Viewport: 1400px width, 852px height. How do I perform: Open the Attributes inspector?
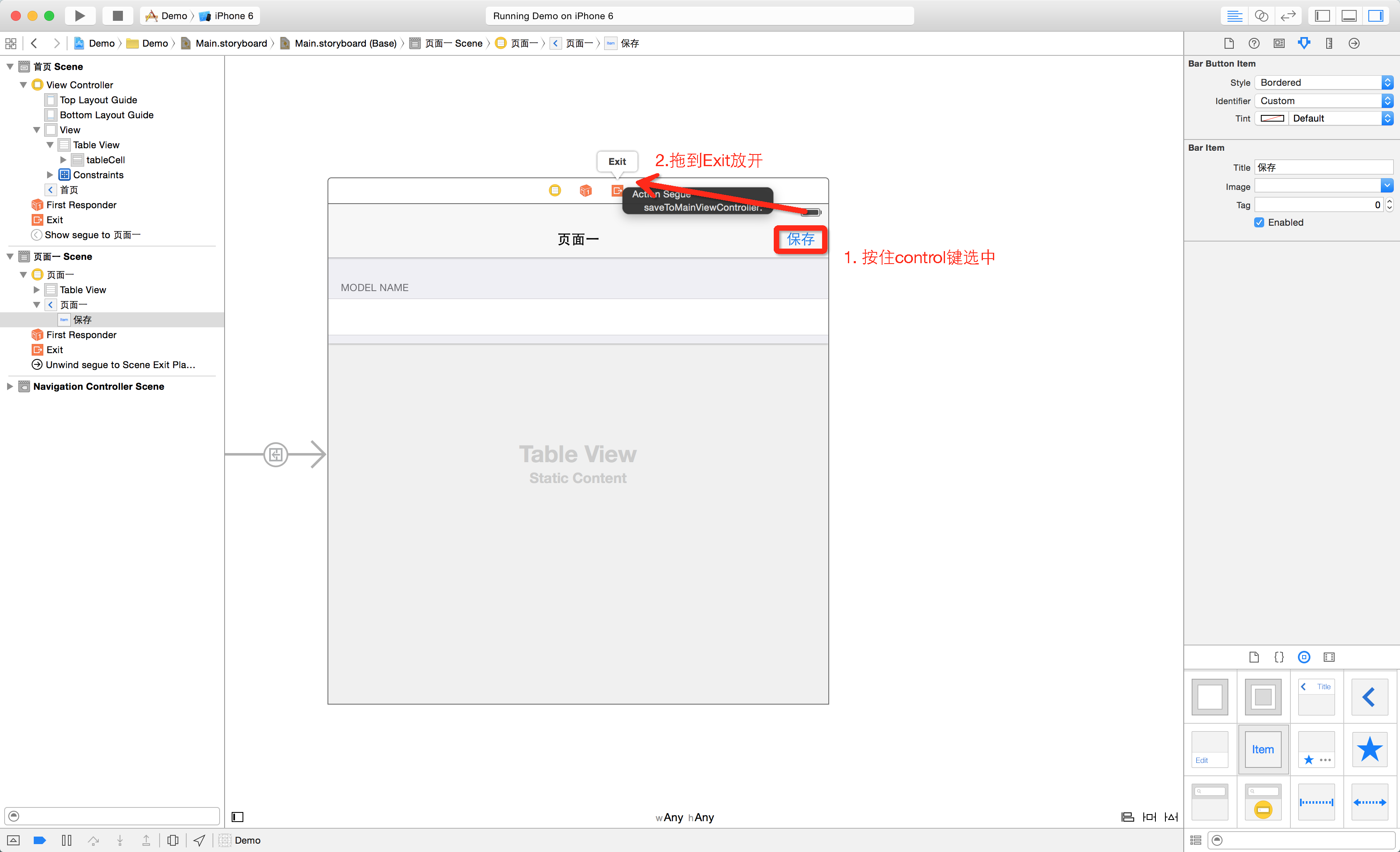1304,43
